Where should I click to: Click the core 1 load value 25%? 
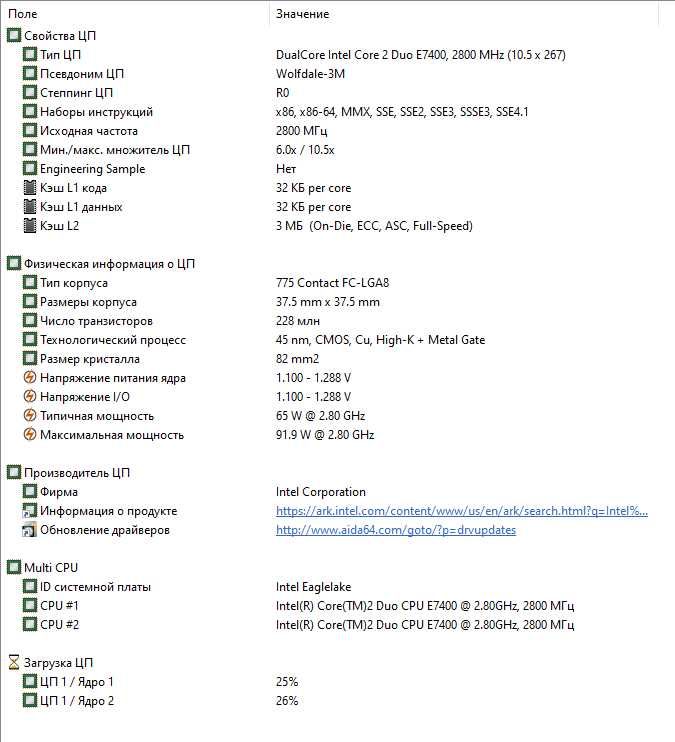click(287, 681)
